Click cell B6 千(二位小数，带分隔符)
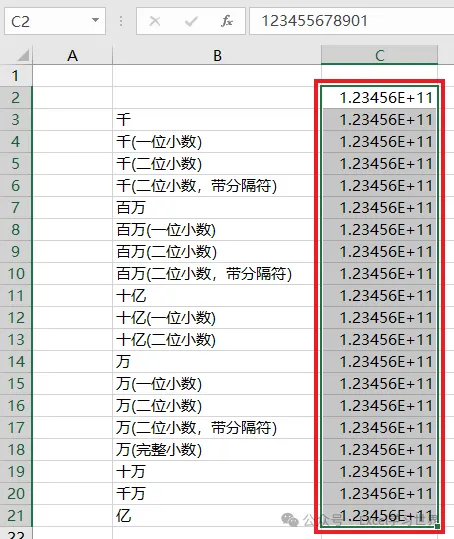 pos(217,186)
